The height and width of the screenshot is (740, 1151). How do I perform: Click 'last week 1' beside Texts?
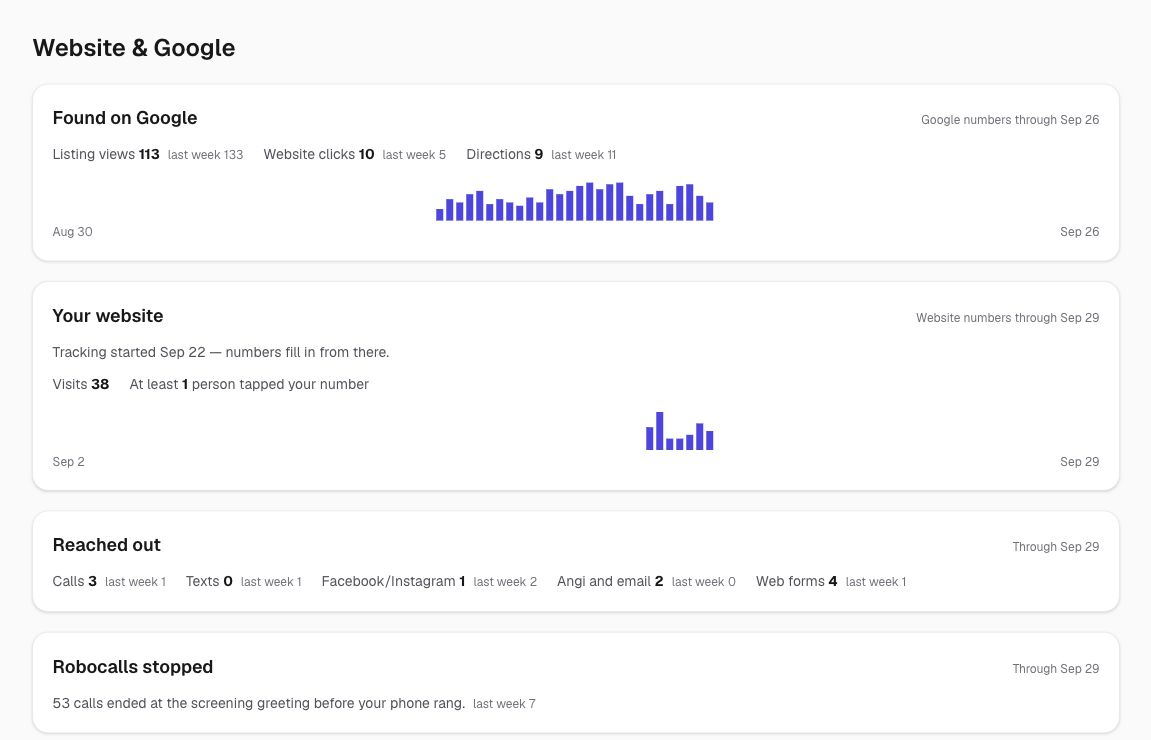coord(271,582)
